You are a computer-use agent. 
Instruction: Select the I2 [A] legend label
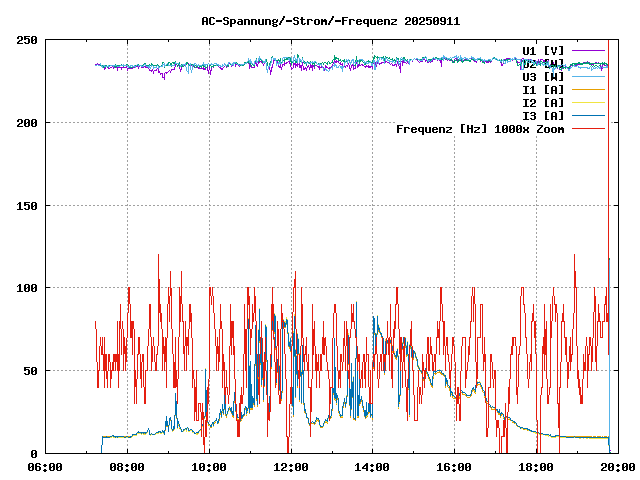543,102
